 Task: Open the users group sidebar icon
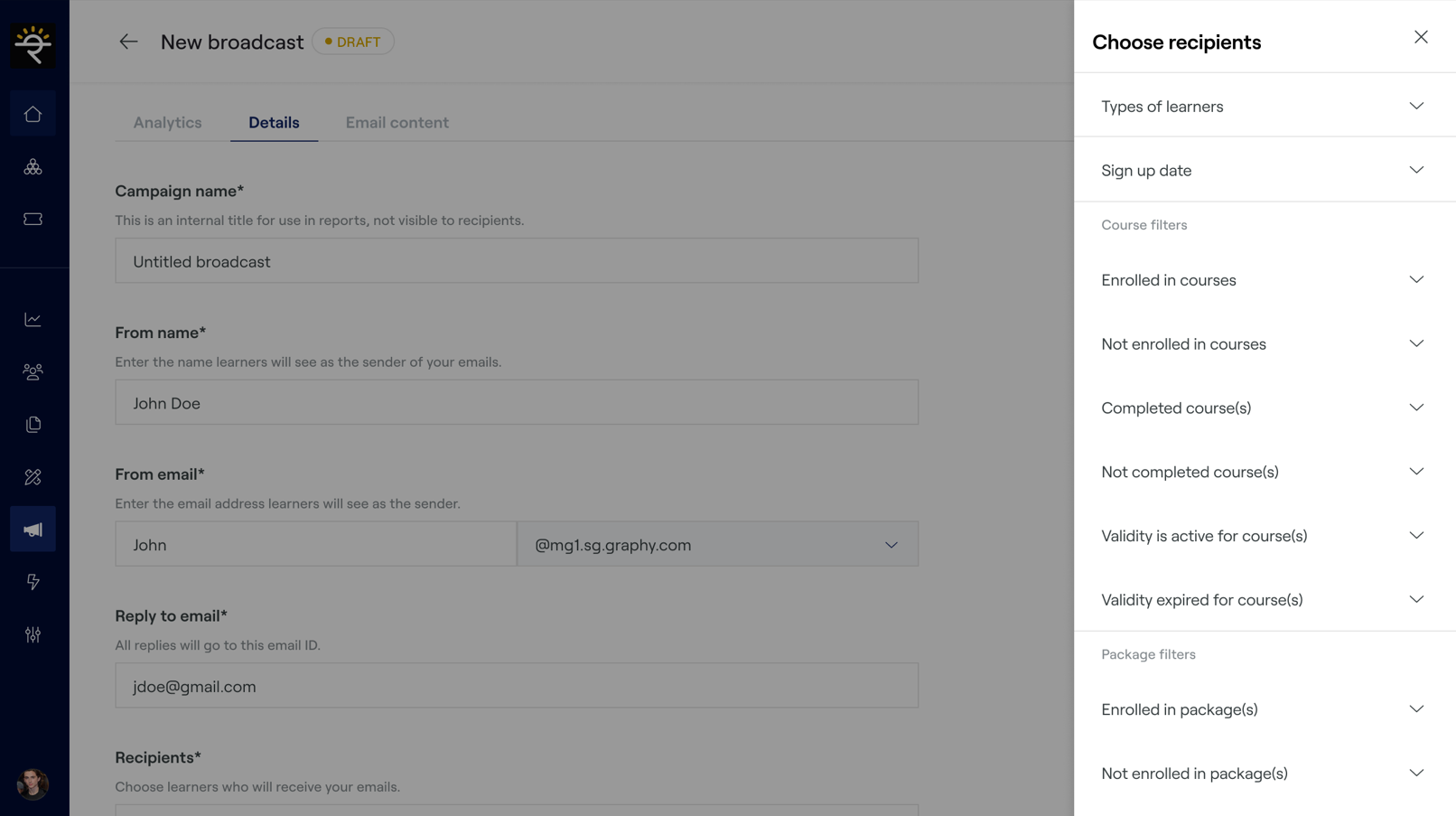(33, 371)
